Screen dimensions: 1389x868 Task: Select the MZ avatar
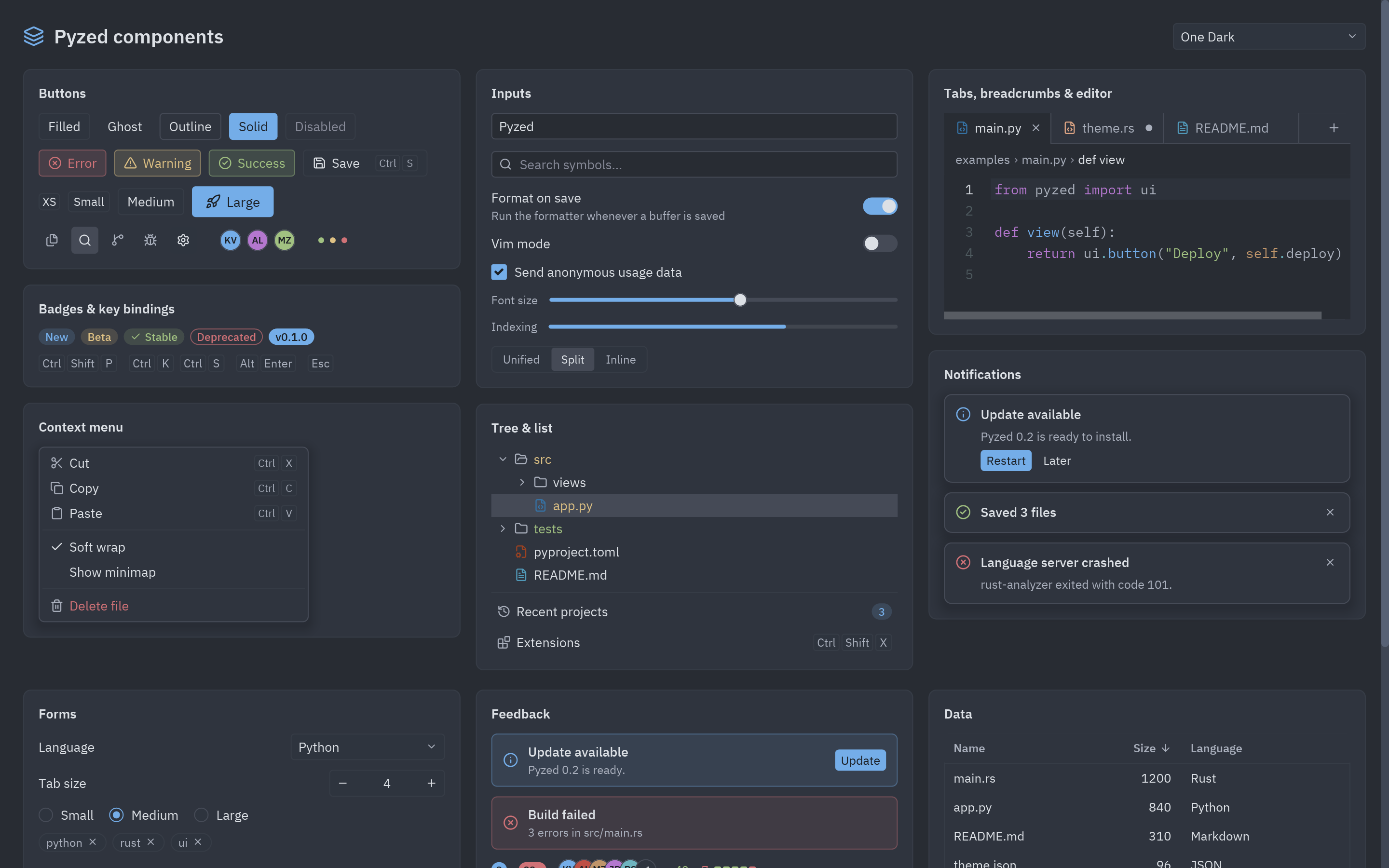285,240
